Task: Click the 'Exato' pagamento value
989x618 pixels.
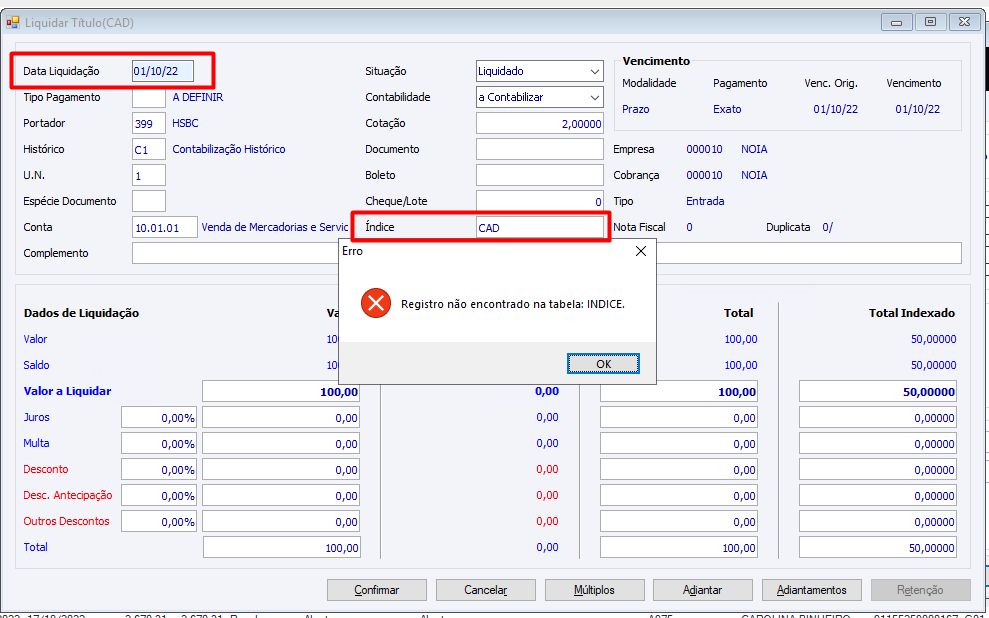Action: pyautogui.click(x=727, y=109)
